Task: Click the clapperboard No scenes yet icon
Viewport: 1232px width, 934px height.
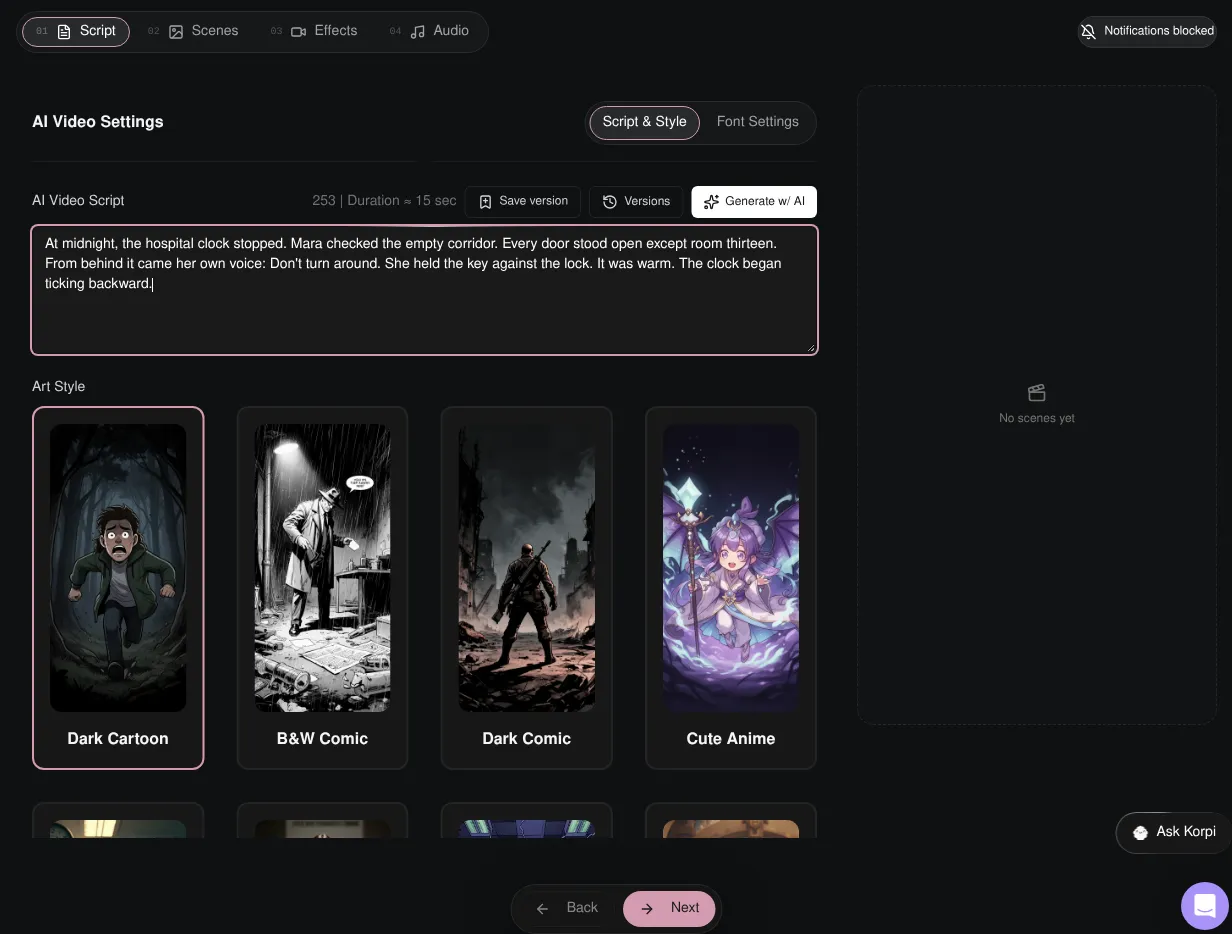Action: click(1037, 392)
